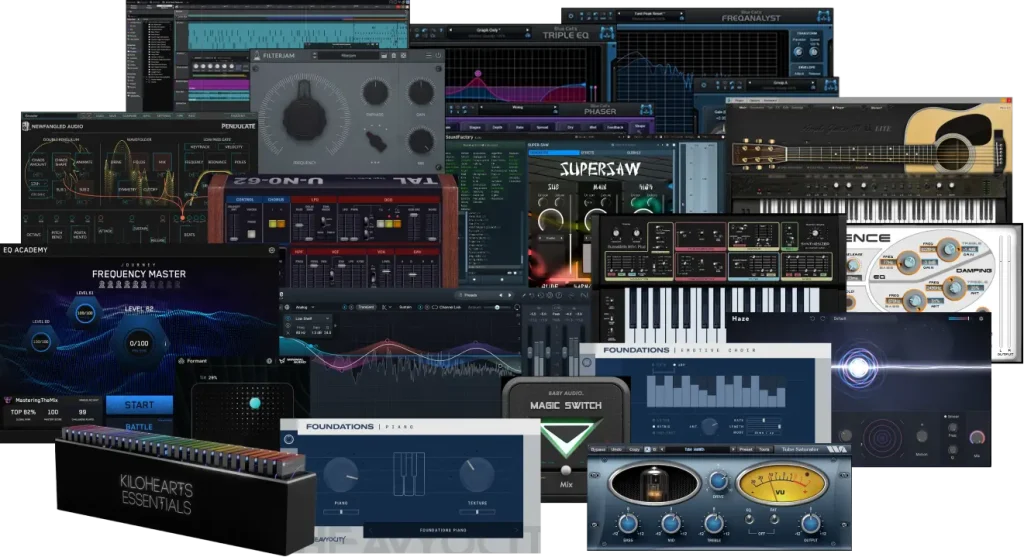
Task: Open the Tube Saturator Tools menu
Action: click(764, 450)
